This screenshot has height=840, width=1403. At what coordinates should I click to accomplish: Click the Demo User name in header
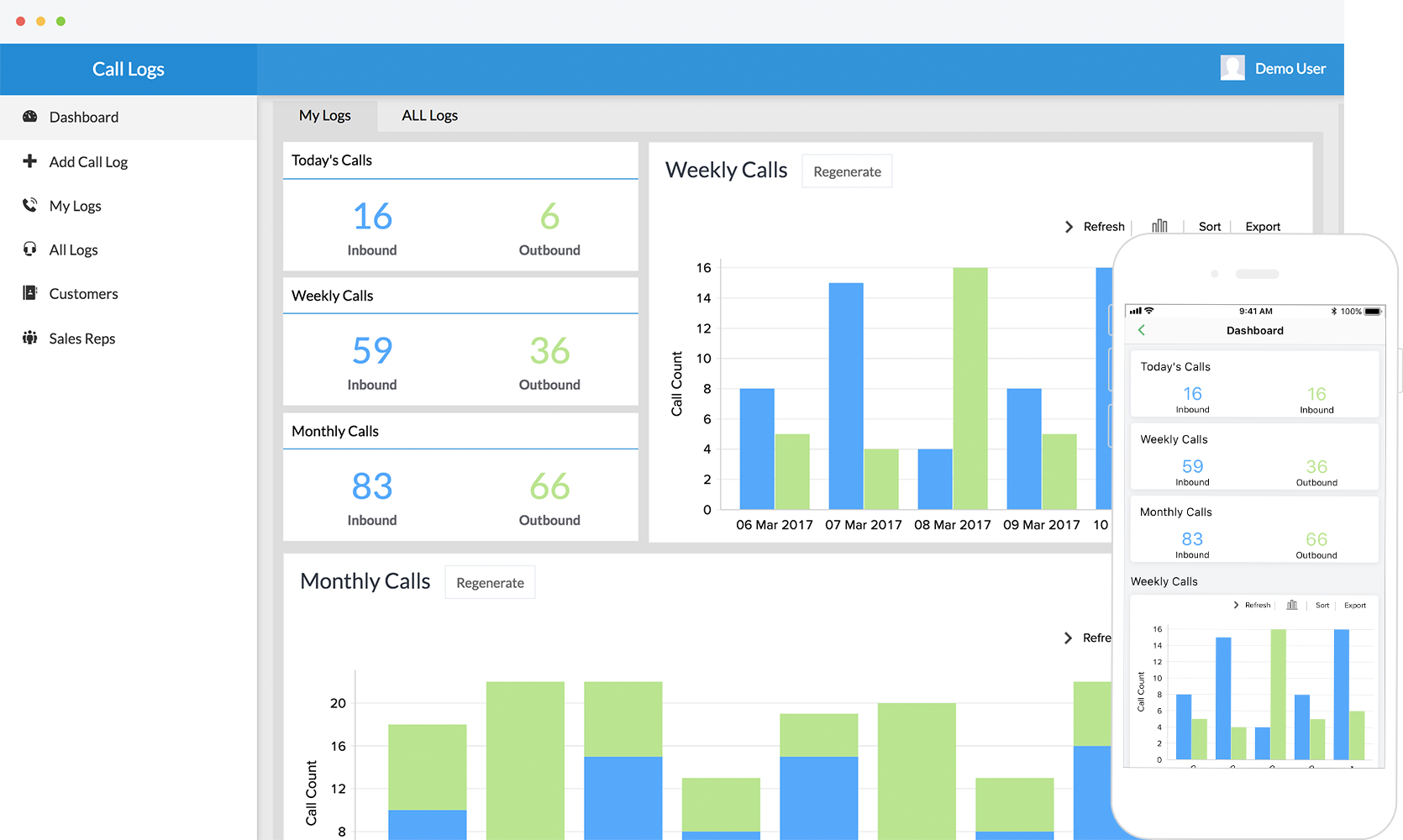coord(1290,69)
